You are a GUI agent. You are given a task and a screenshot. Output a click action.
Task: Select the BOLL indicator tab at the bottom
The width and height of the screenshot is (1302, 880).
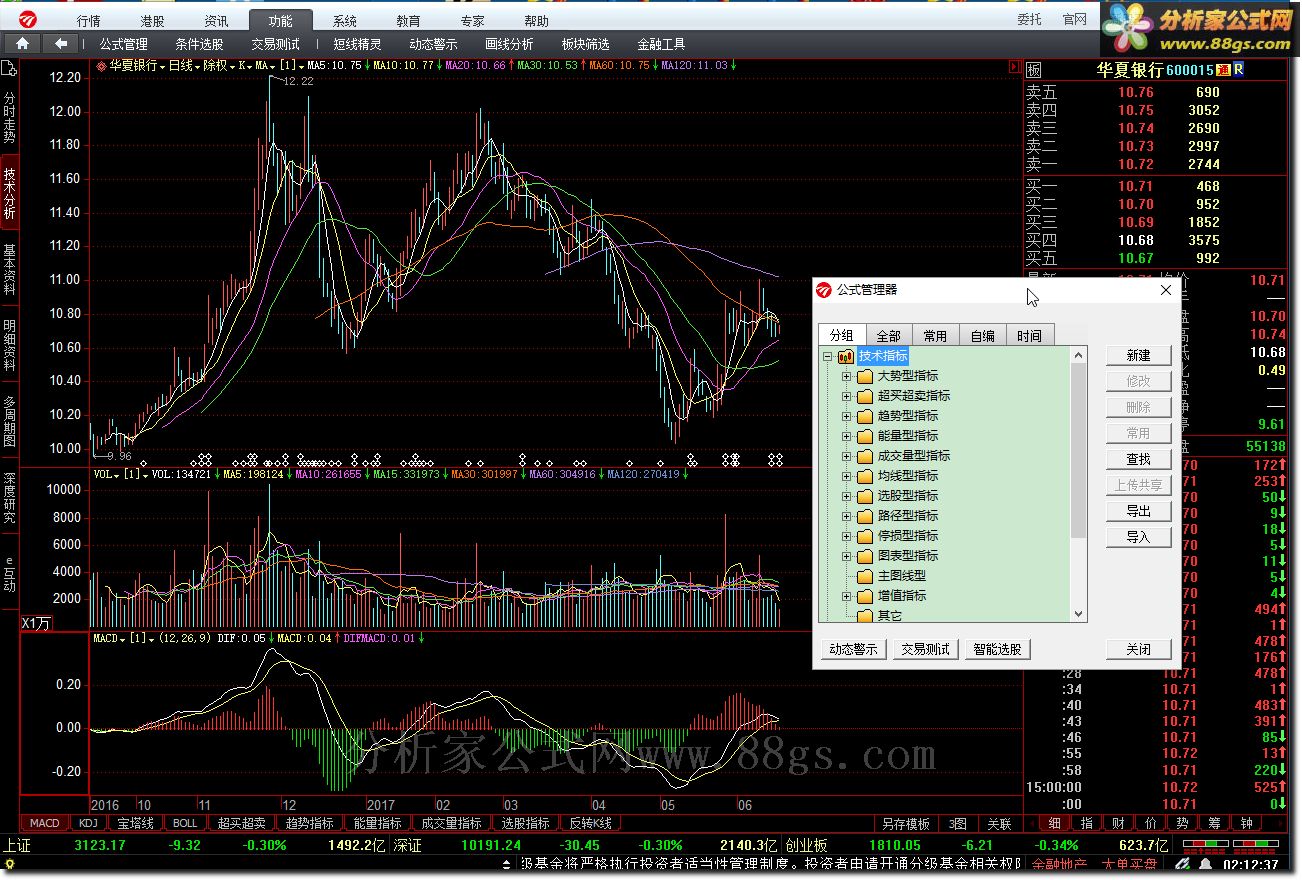(x=185, y=823)
